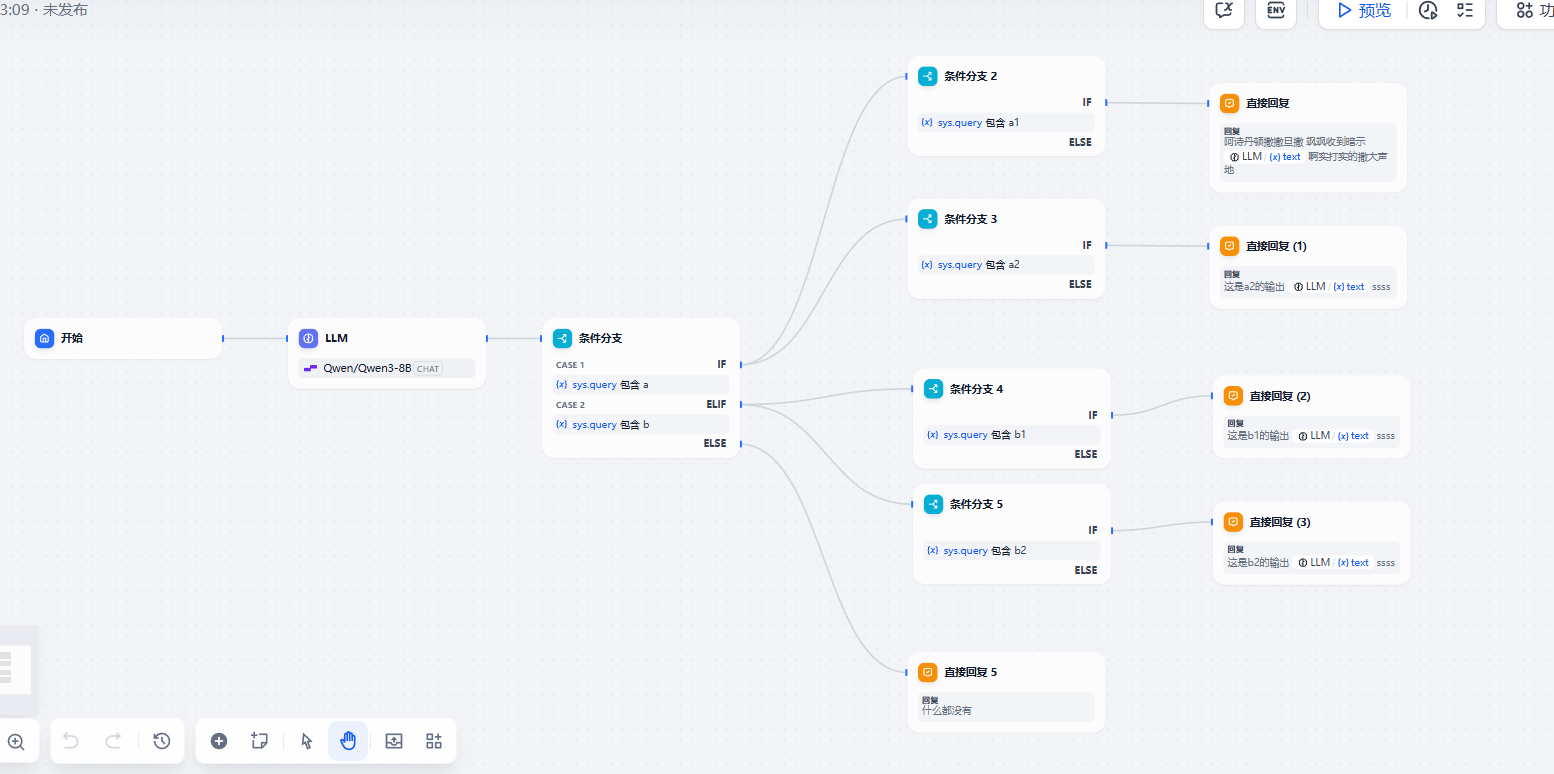
Task: Open the checklist icon in top bar
Action: [1465, 11]
